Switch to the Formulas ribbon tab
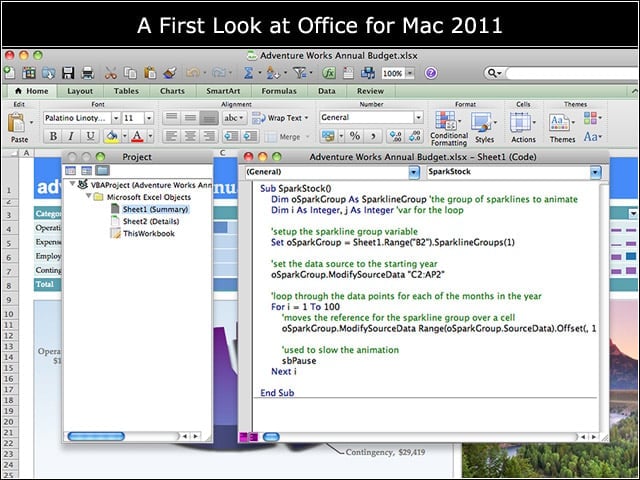This screenshot has width=640, height=480. [x=279, y=91]
